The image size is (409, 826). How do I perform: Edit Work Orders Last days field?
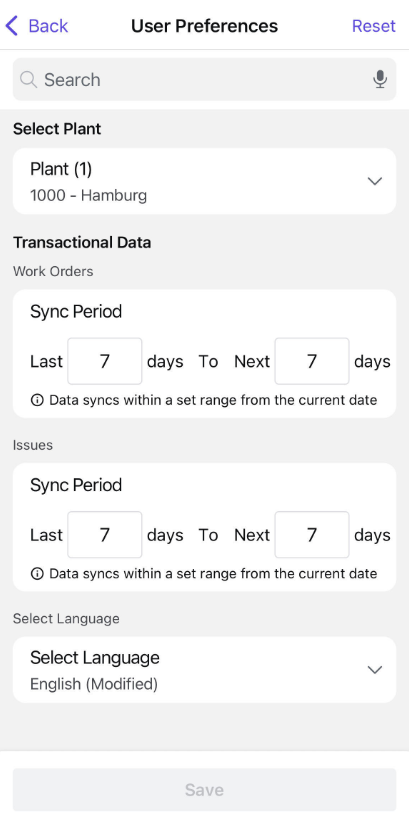click(105, 361)
